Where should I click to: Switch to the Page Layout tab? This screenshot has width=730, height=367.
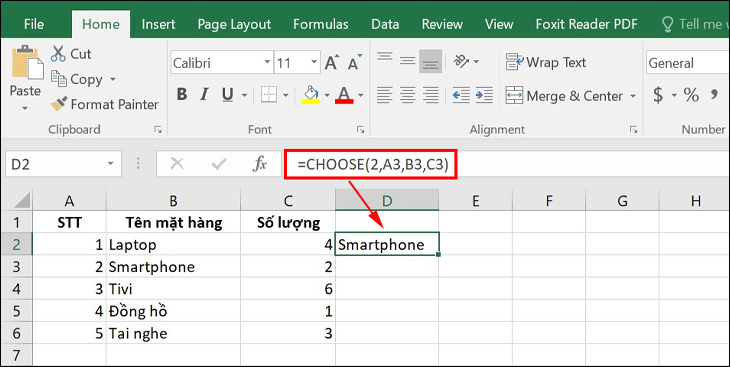(x=234, y=24)
